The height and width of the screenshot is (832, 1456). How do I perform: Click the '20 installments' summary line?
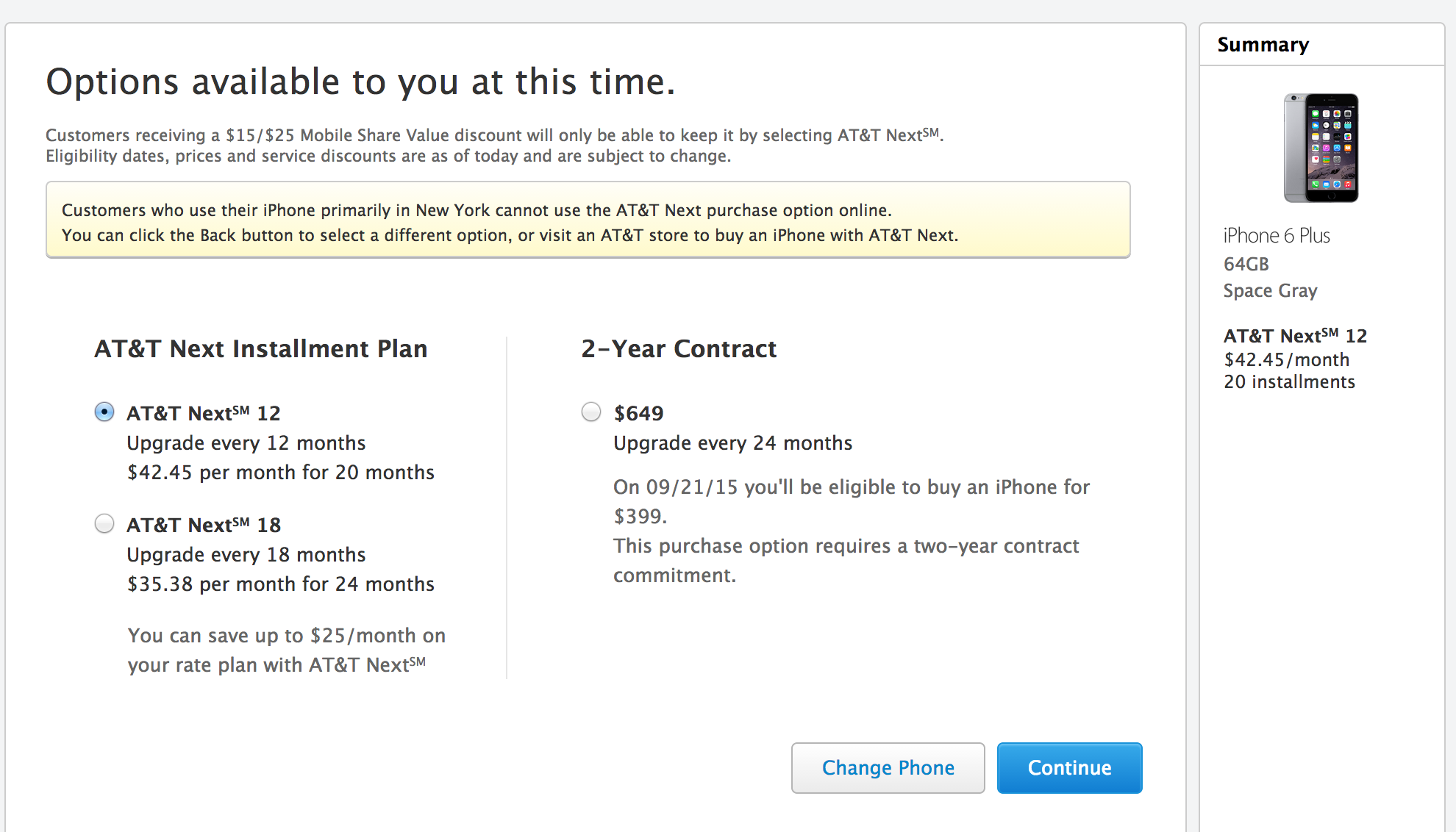1289,382
